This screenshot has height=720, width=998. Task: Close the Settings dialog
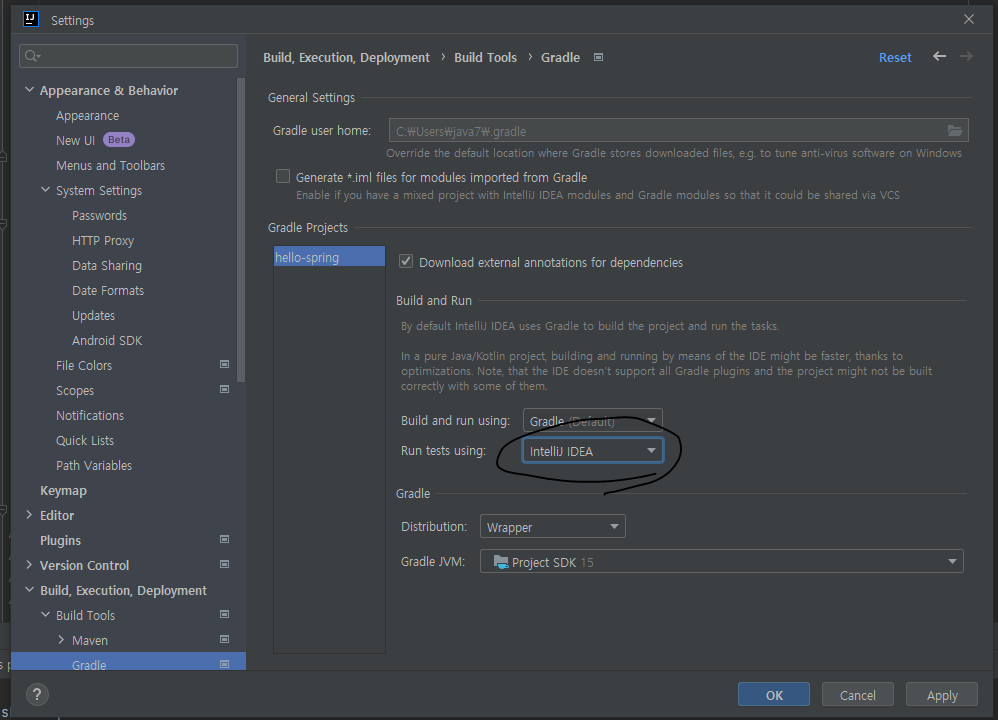coord(969,19)
